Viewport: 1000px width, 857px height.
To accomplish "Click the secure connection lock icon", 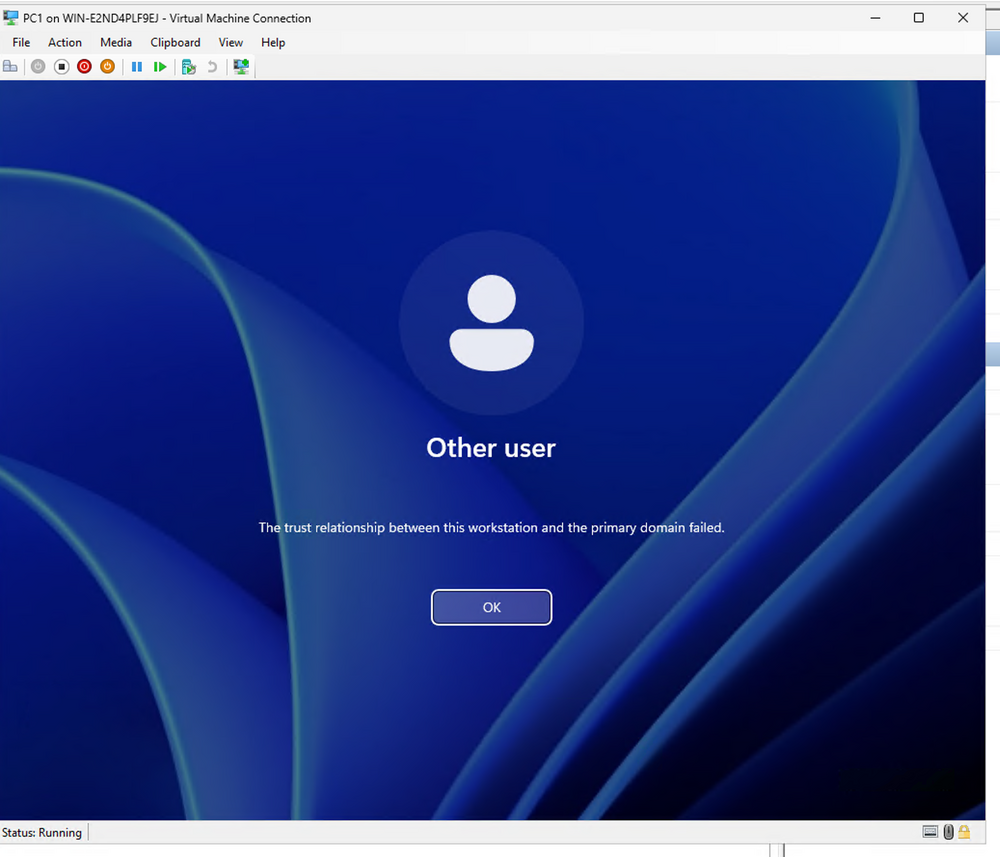I will [x=964, y=831].
